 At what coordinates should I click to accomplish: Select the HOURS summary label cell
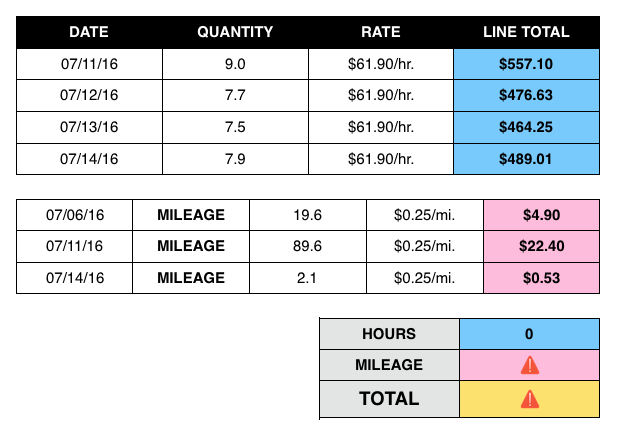(x=388, y=334)
